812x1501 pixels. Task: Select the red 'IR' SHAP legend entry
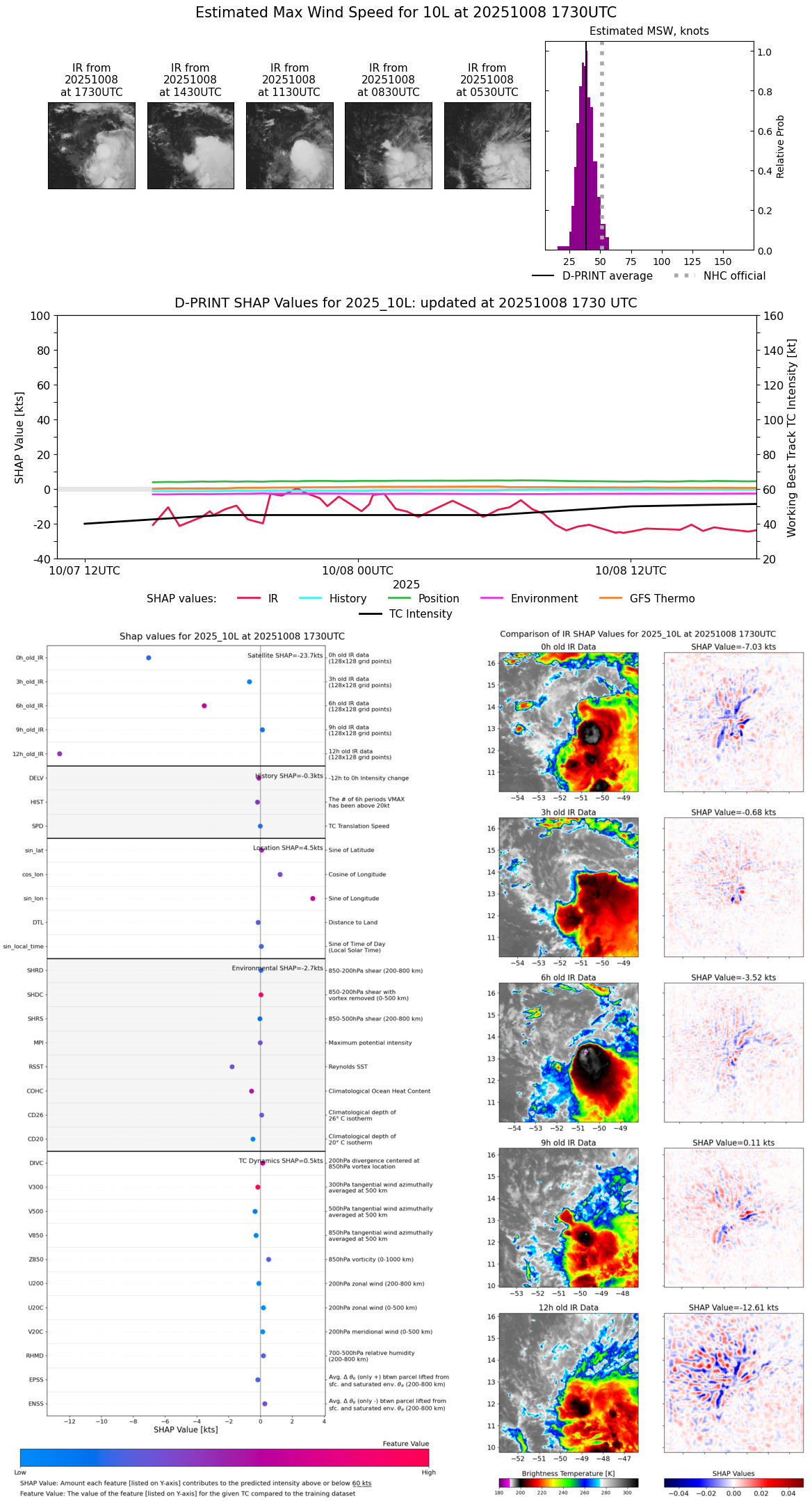tap(258, 599)
